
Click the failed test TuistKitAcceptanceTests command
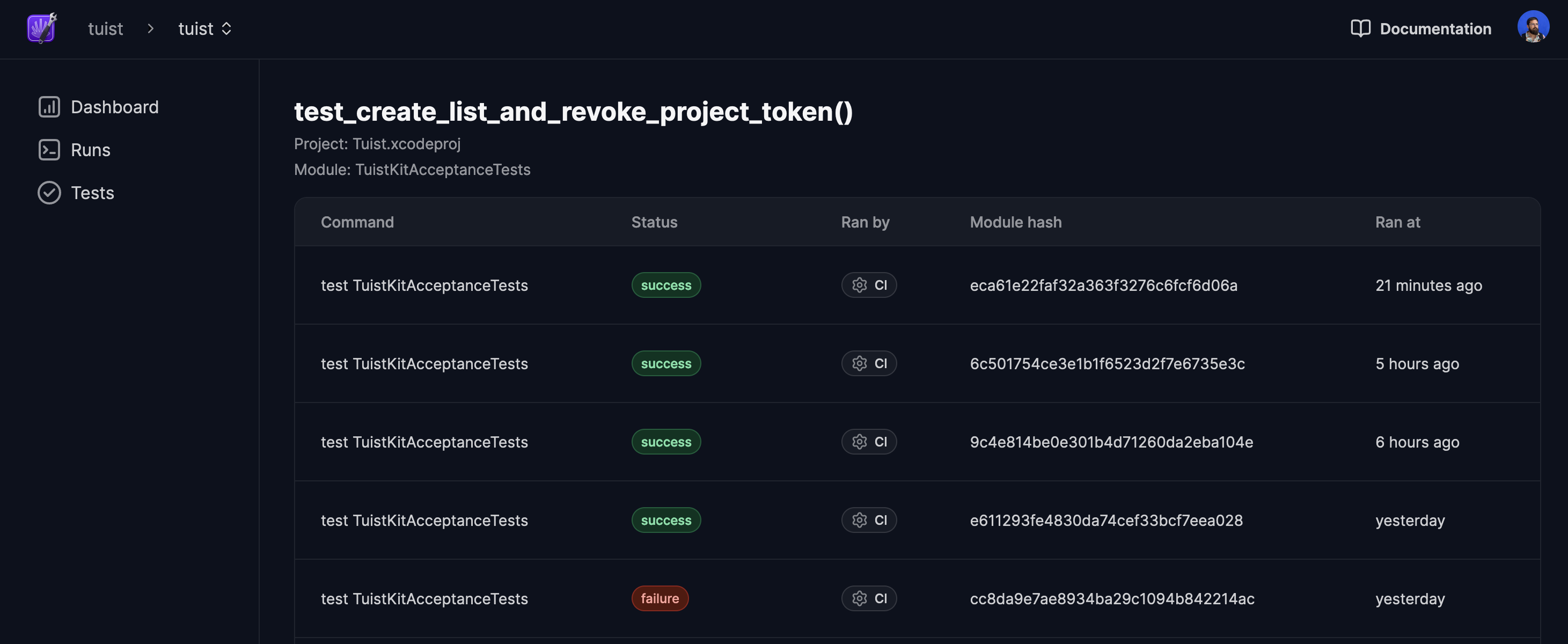click(x=424, y=599)
